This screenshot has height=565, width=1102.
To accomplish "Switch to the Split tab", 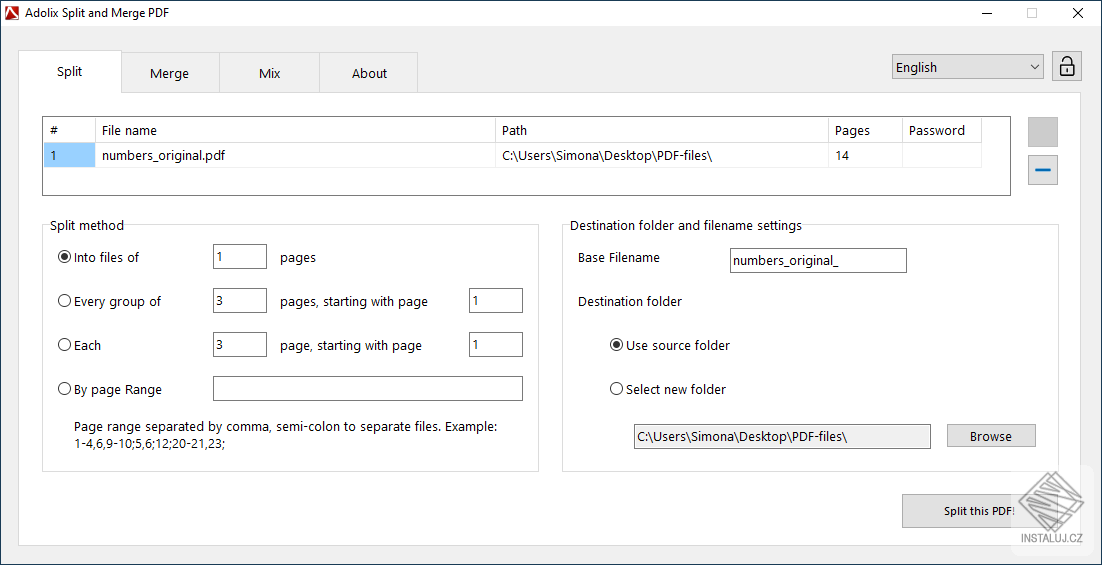I will pos(70,72).
